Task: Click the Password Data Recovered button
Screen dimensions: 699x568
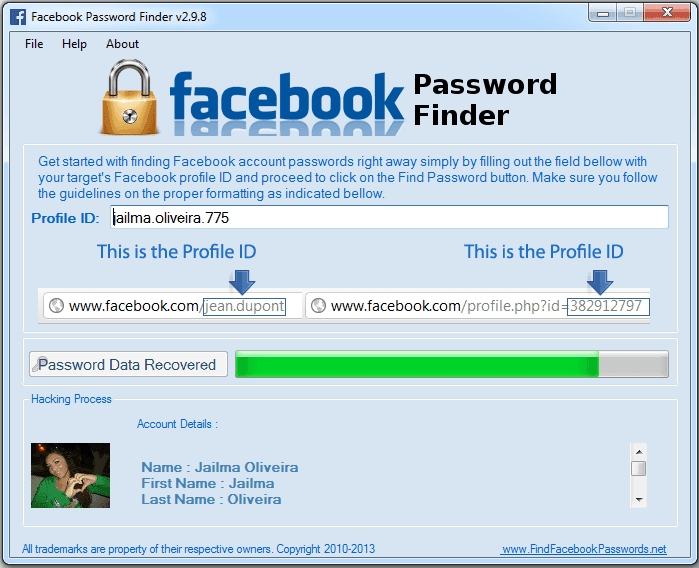Action: 128,364
